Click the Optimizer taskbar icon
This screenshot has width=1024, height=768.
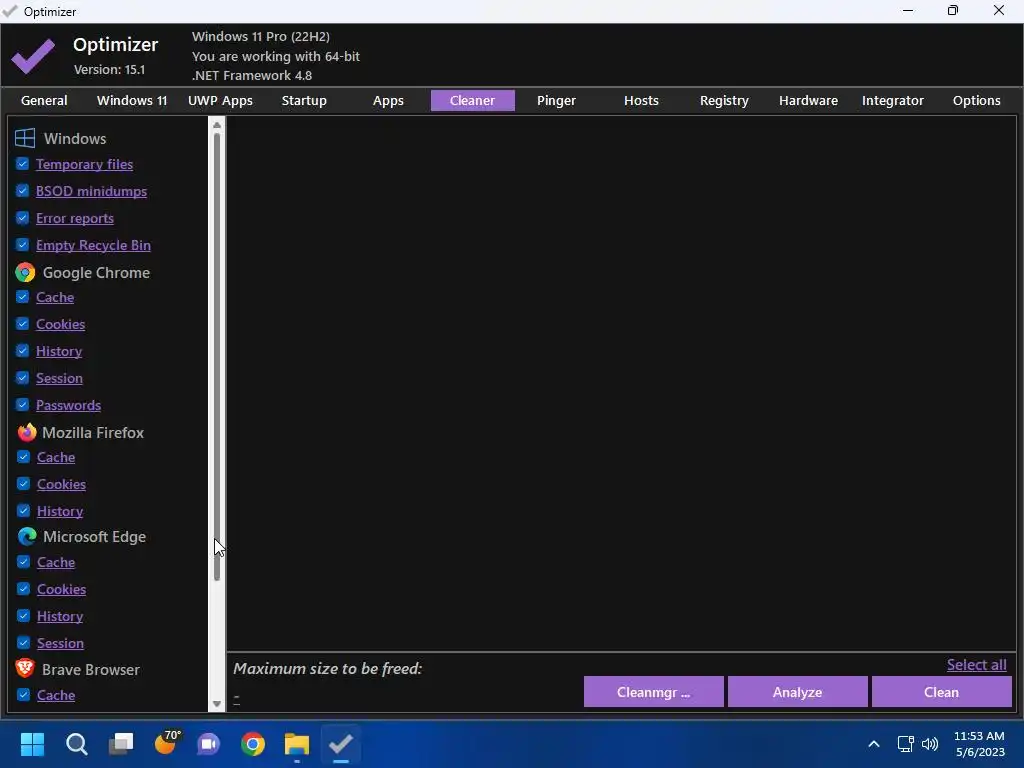[341, 744]
